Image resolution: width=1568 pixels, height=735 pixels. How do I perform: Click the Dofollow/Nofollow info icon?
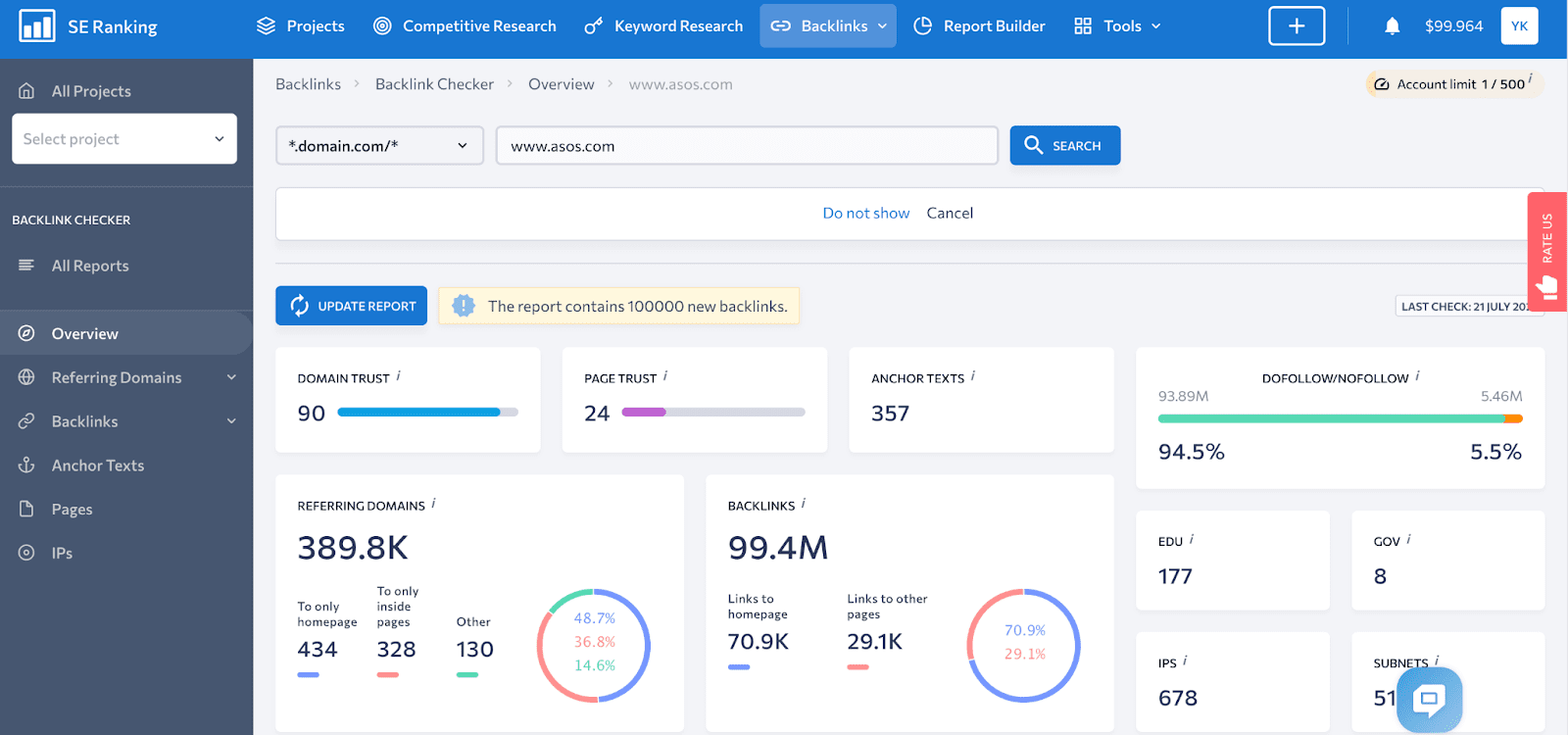point(1417,376)
